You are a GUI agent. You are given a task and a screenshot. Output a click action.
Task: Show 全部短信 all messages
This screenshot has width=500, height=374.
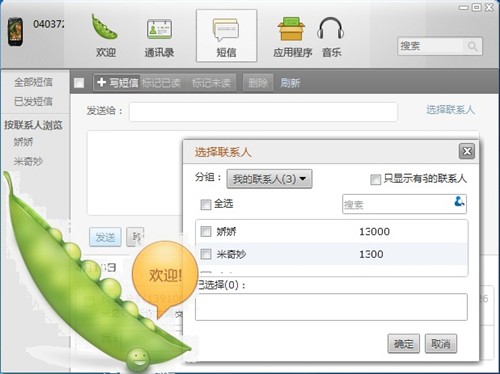click(33, 82)
